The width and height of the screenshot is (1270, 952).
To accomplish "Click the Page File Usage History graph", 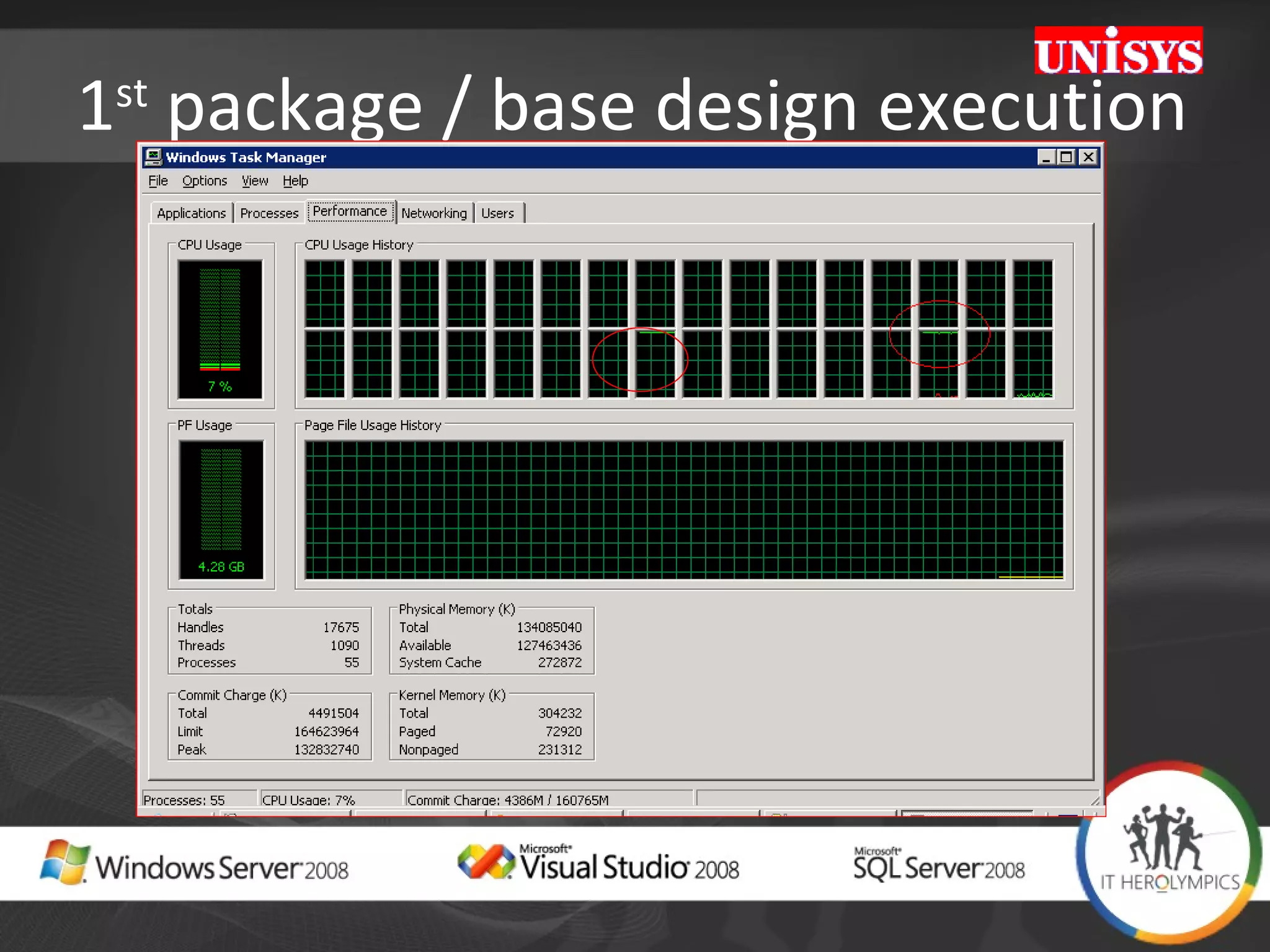I will click(x=684, y=510).
